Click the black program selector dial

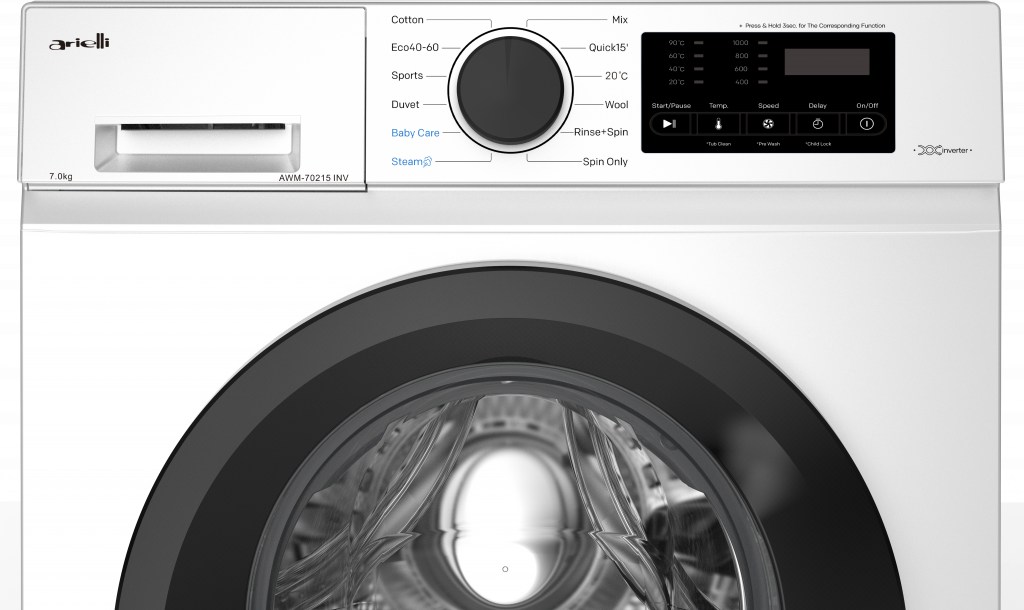[x=510, y=88]
